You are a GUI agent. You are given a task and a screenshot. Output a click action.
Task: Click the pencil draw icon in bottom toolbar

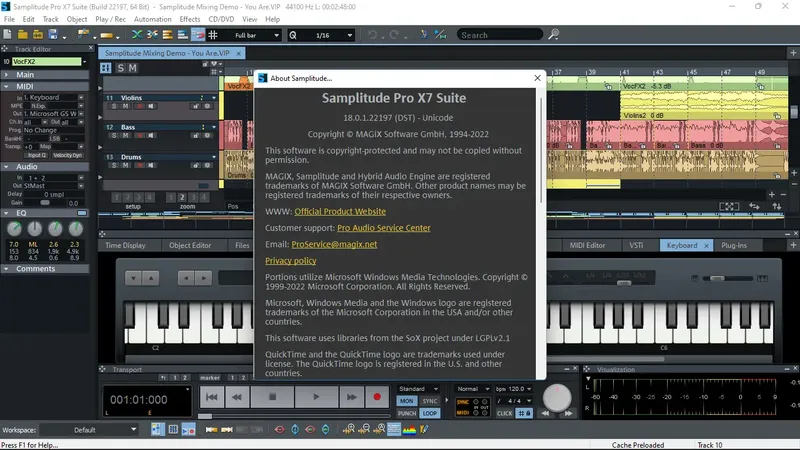(424, 430)
